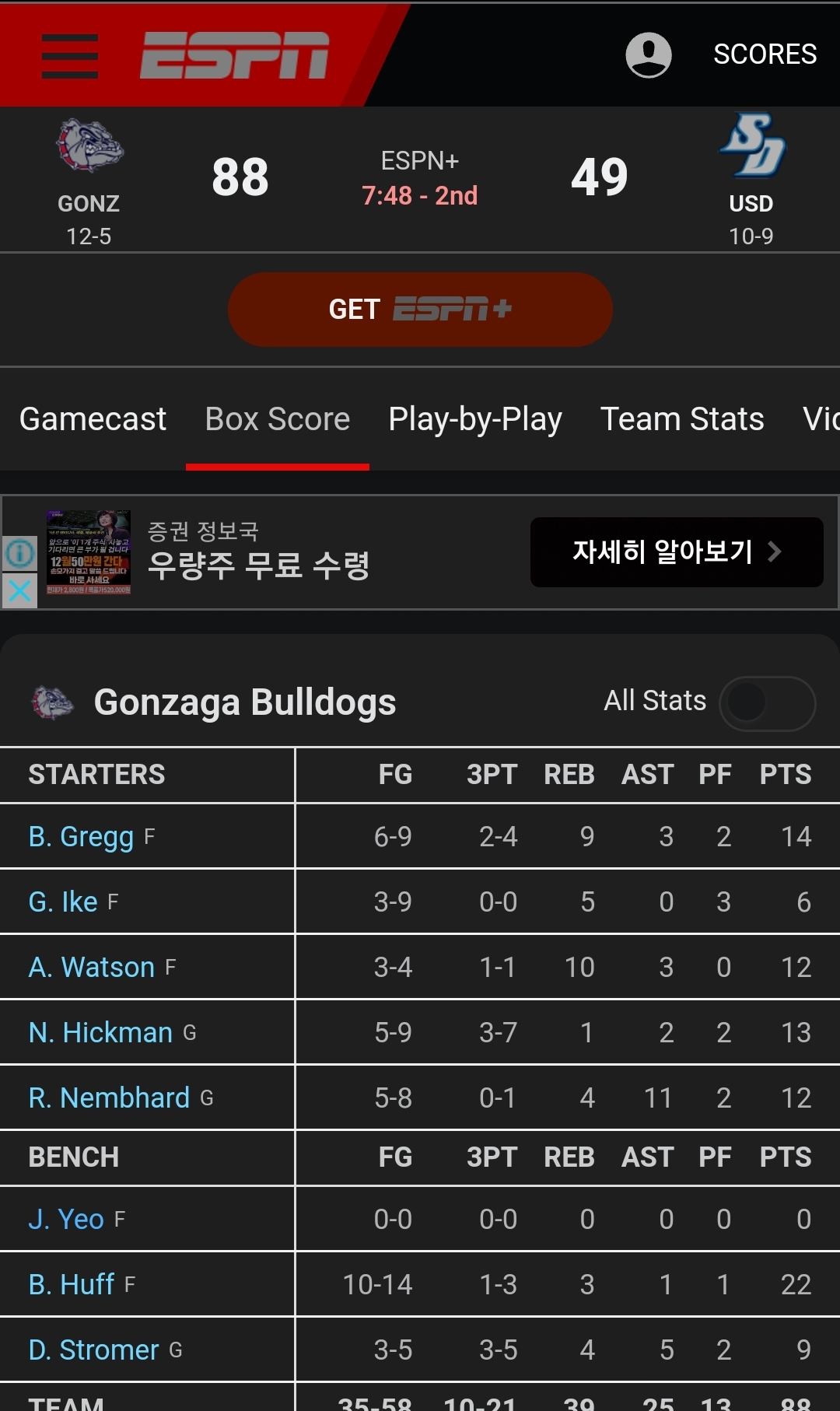Click the ad info icon

19,554
